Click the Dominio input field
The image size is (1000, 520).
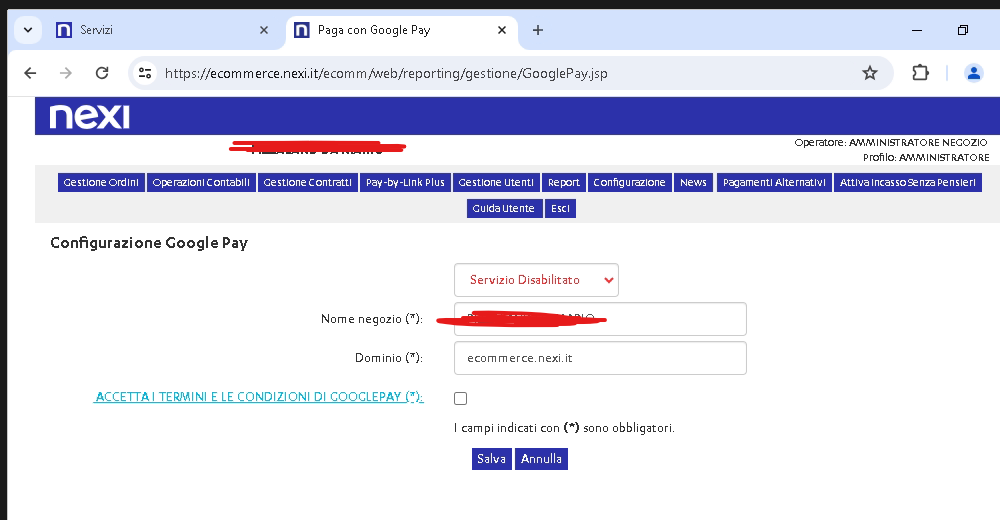pyautogui.click(x=600, y=358)
